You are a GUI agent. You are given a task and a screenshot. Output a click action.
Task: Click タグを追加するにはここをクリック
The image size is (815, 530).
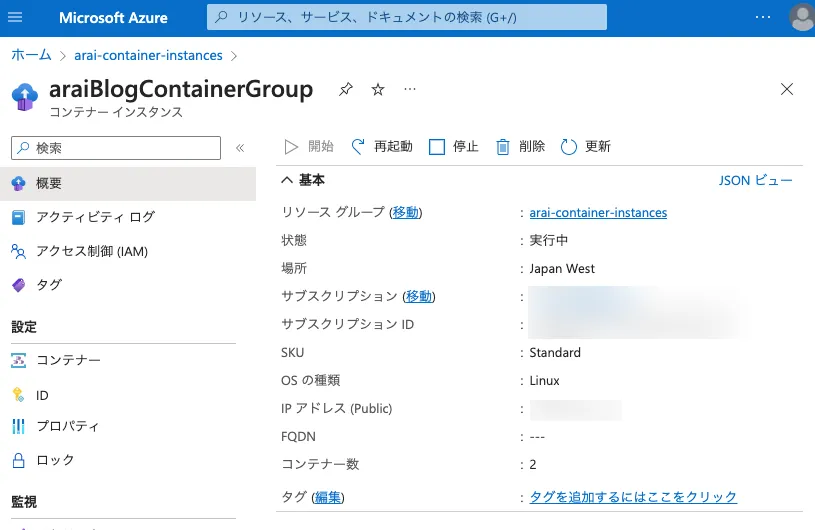coord(633,497)
